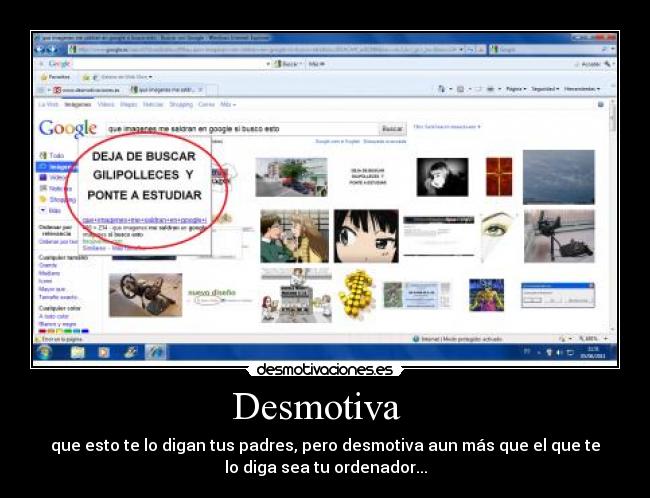Click the Favoritos star icon
The height and width of the screenshot is (498, 650).
44,77
